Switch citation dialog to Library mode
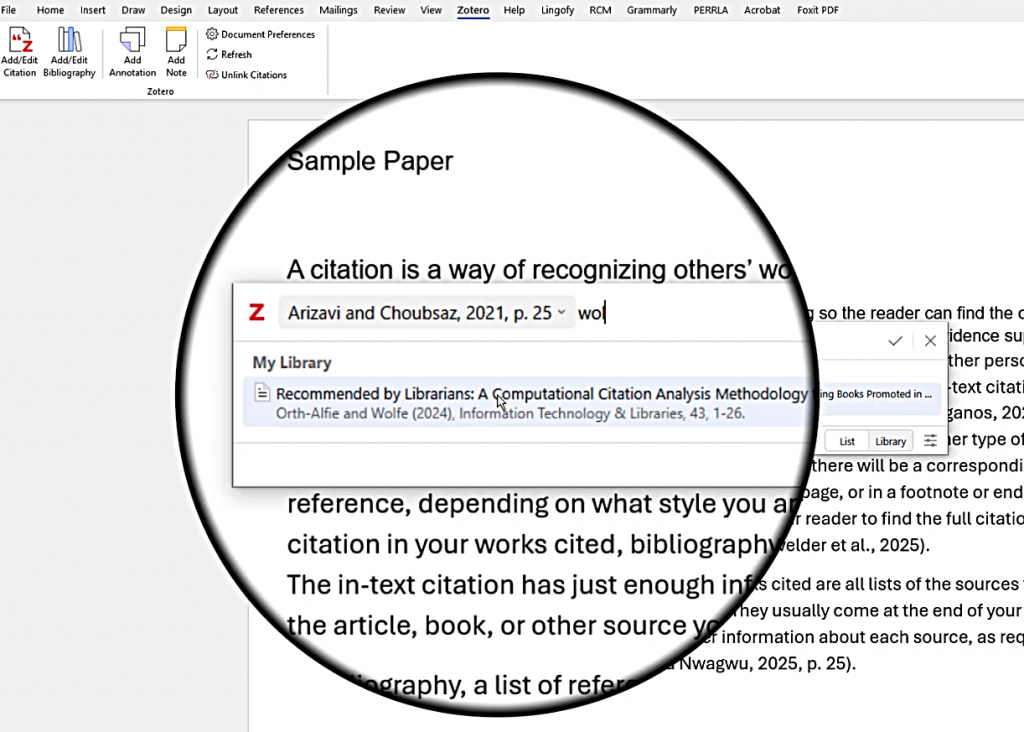1024x732 pixels. 890,441
